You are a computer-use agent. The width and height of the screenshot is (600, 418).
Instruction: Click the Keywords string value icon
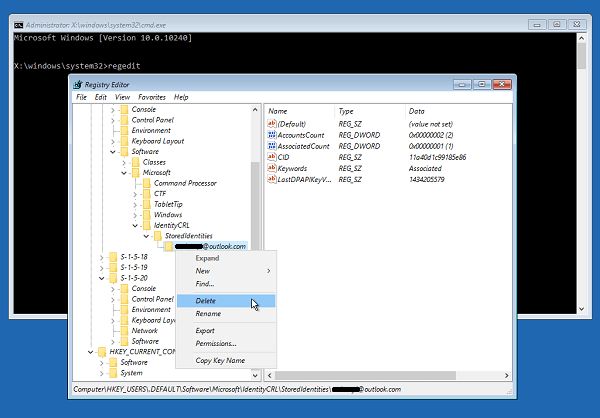tap(271, 169)
